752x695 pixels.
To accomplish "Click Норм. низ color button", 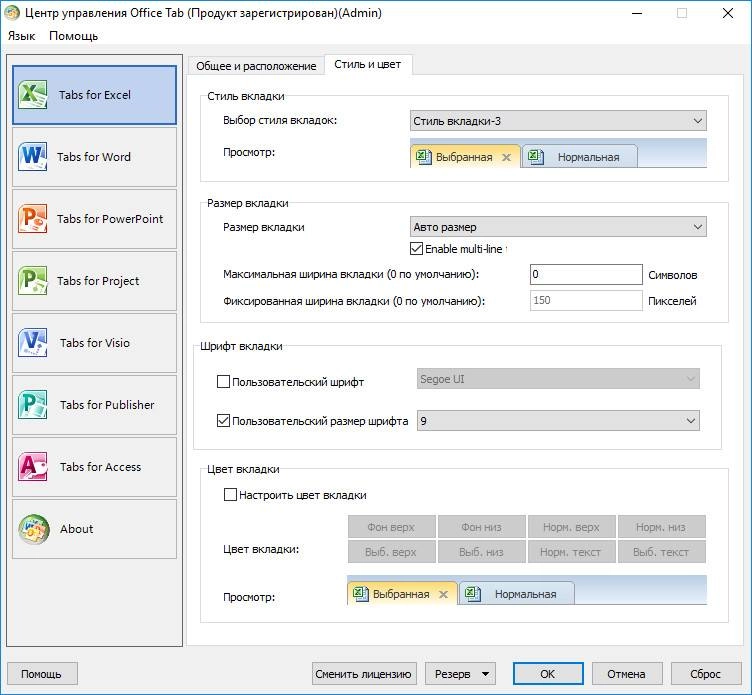I will (x=661, y=527).
